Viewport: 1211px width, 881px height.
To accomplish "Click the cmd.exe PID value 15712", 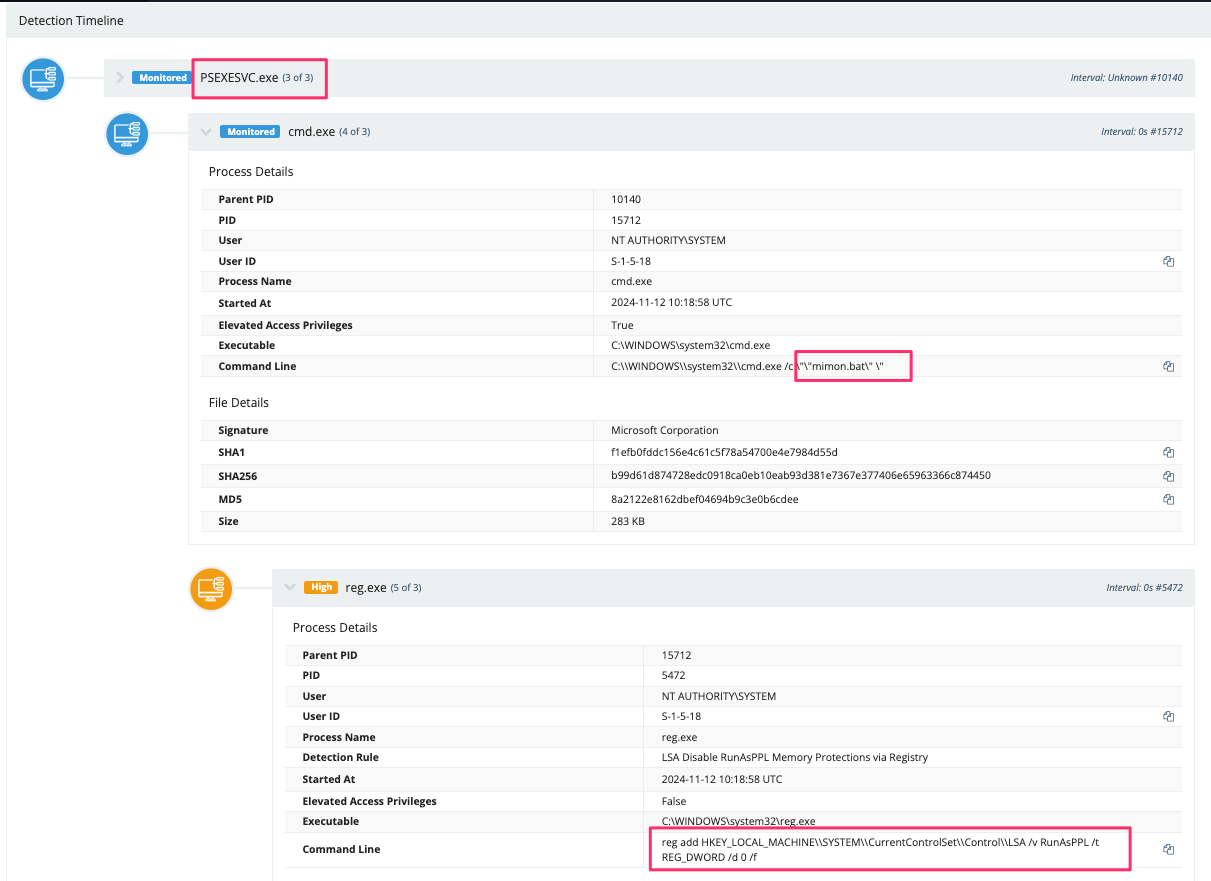I will click(628, 220).
